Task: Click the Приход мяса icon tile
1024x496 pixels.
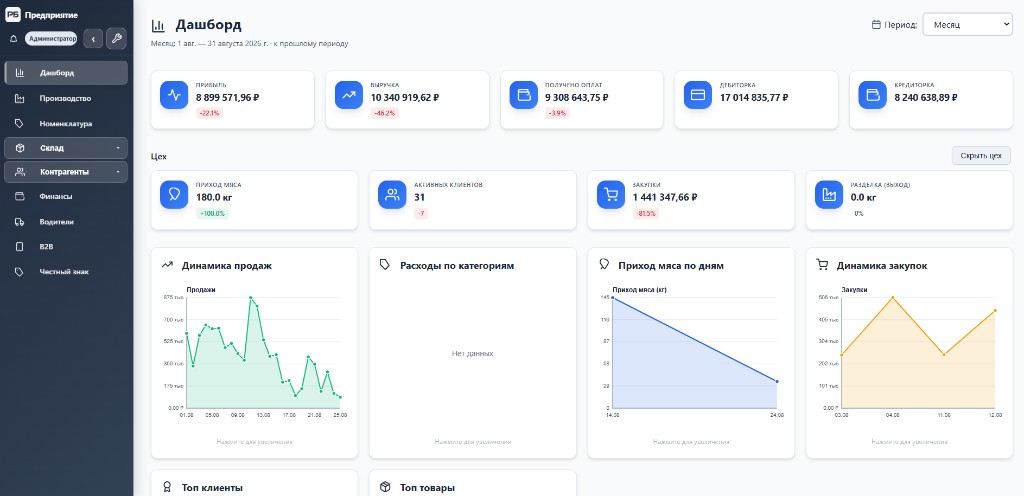Action: (174, 195)
